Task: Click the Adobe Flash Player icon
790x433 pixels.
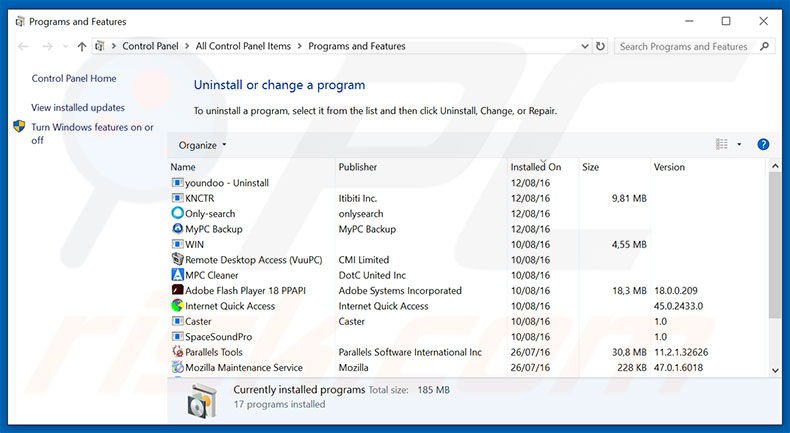Action: 177,290
